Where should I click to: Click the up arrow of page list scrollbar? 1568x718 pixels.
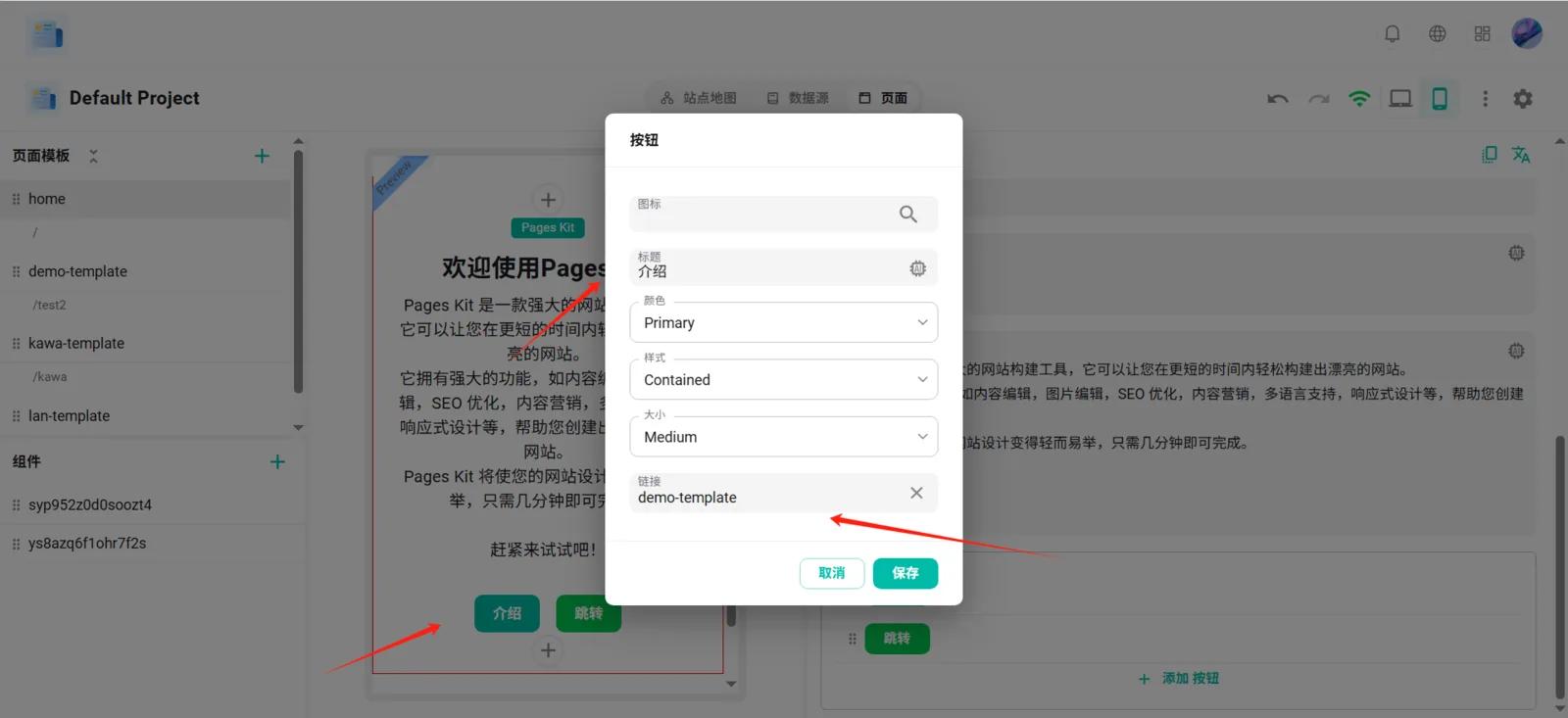click(298, 141)
